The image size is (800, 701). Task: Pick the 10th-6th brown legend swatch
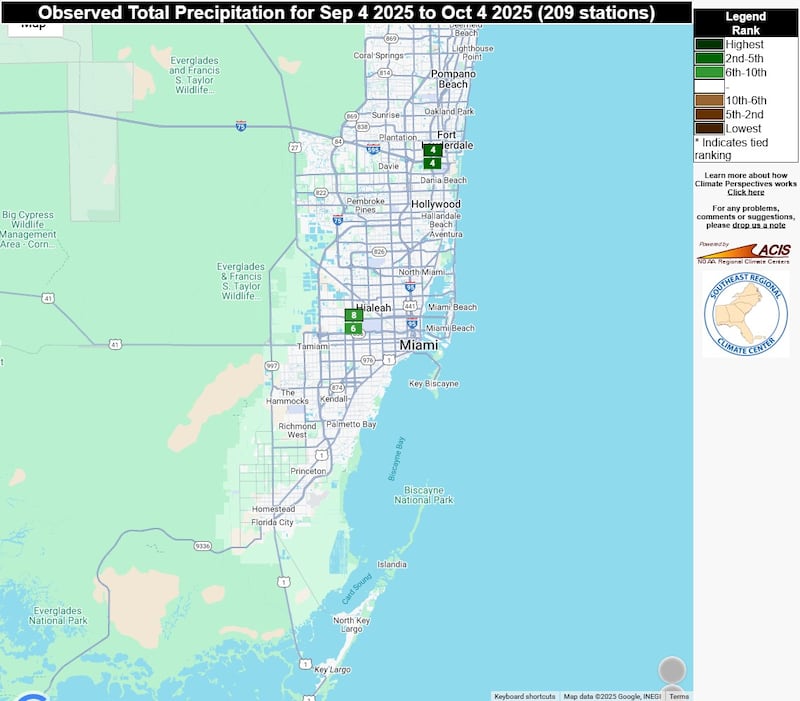point(710,100)
